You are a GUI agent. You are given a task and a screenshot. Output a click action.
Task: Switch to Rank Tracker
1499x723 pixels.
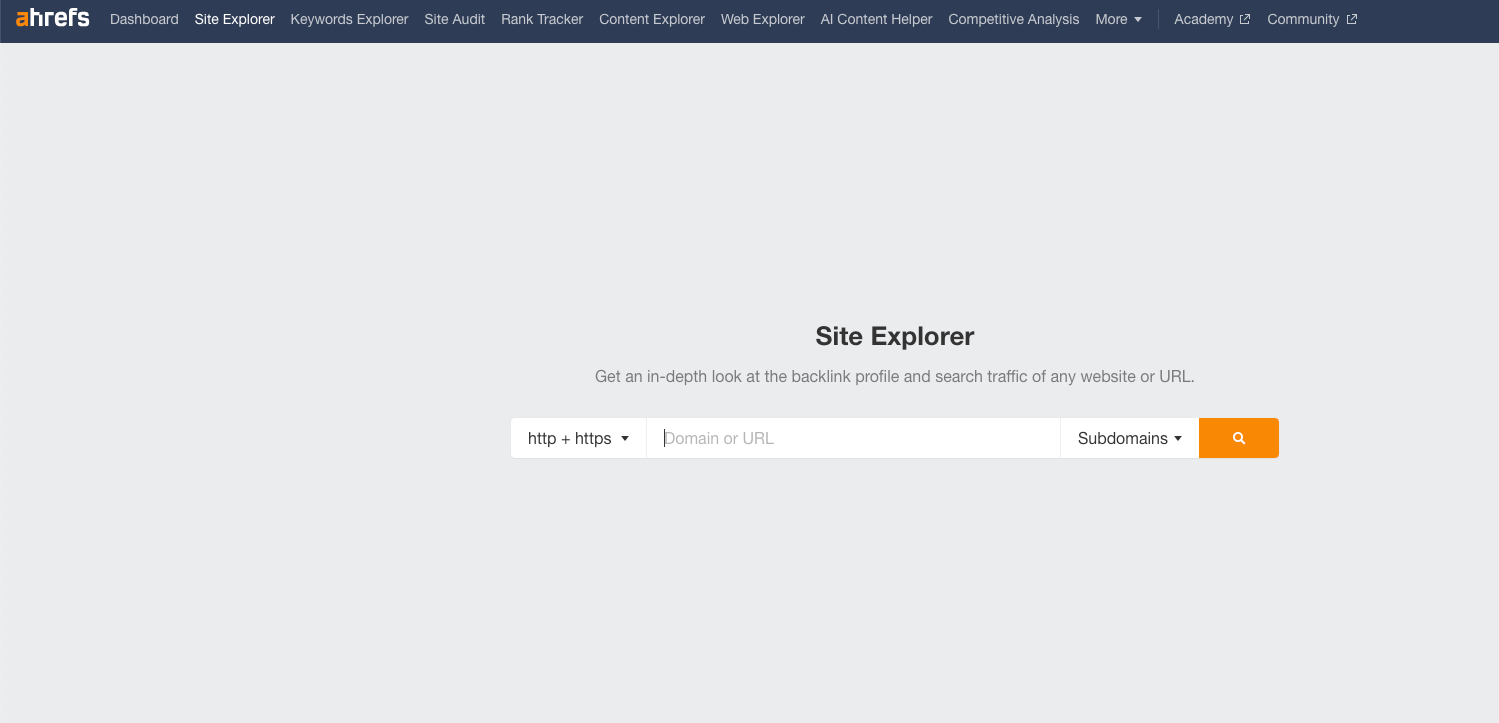point(542,19)
